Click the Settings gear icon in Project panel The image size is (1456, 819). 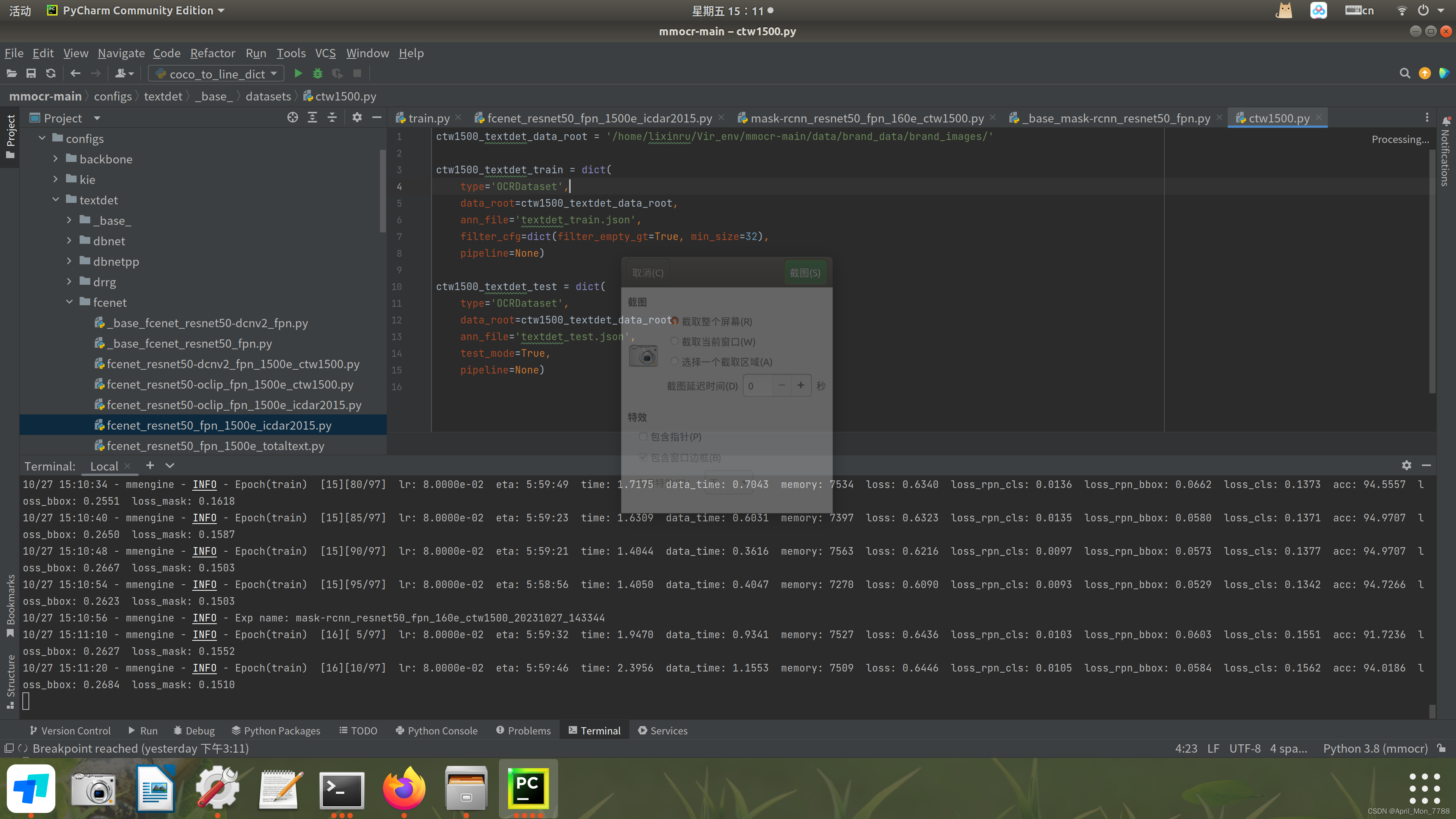357,117
